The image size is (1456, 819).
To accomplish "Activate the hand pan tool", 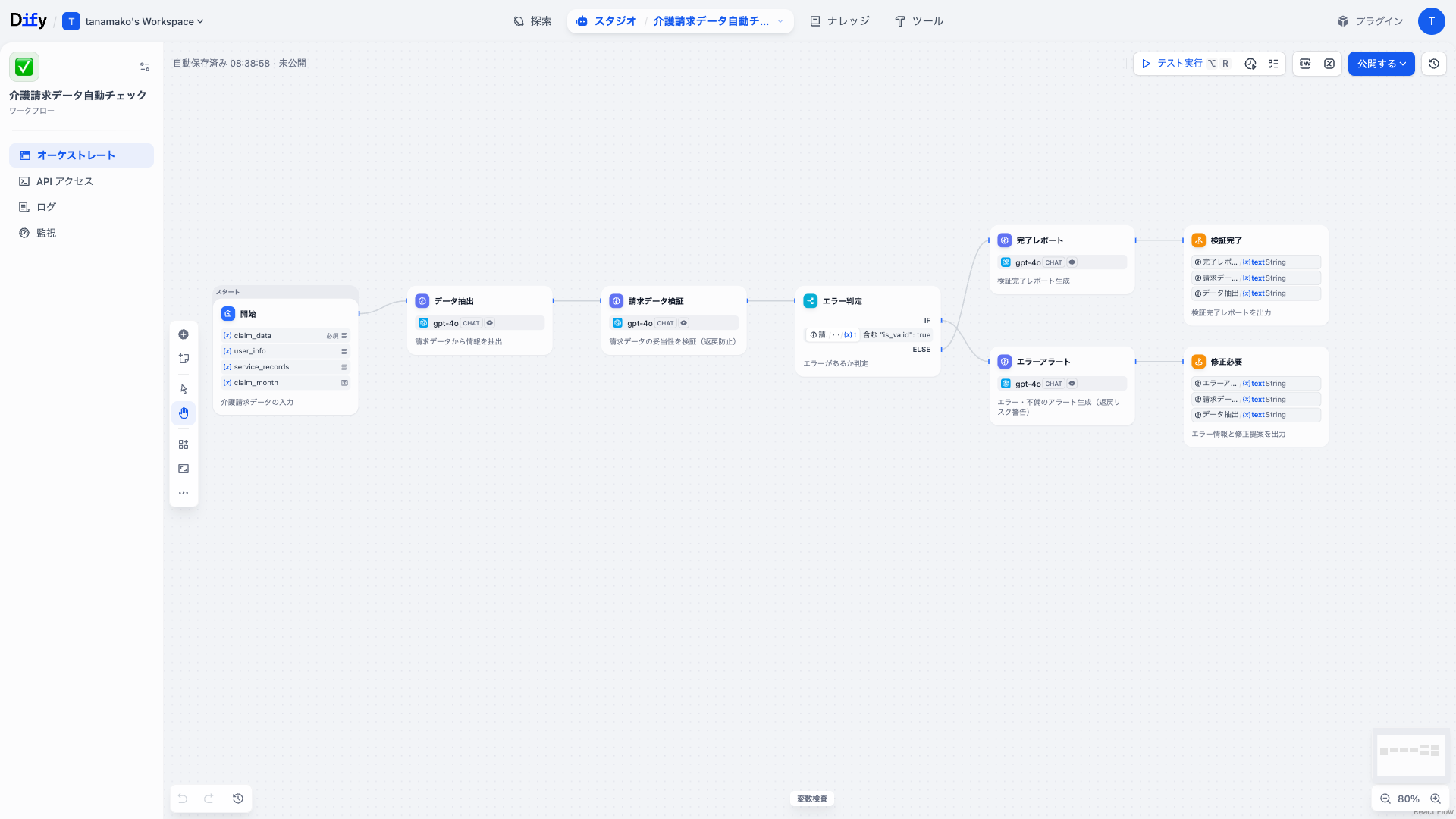I will 184,413.
